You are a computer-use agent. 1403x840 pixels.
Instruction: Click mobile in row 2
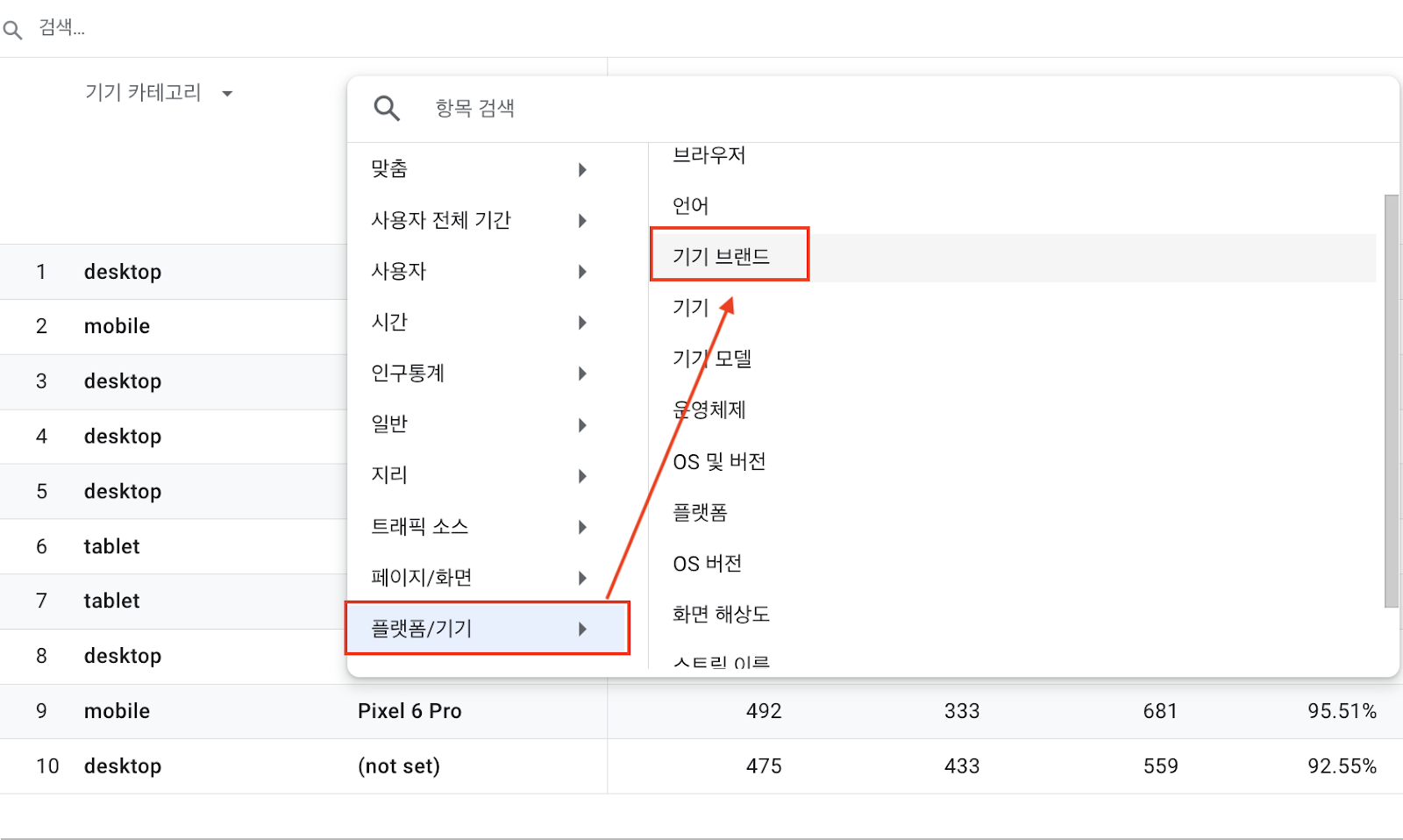point(117,326)
